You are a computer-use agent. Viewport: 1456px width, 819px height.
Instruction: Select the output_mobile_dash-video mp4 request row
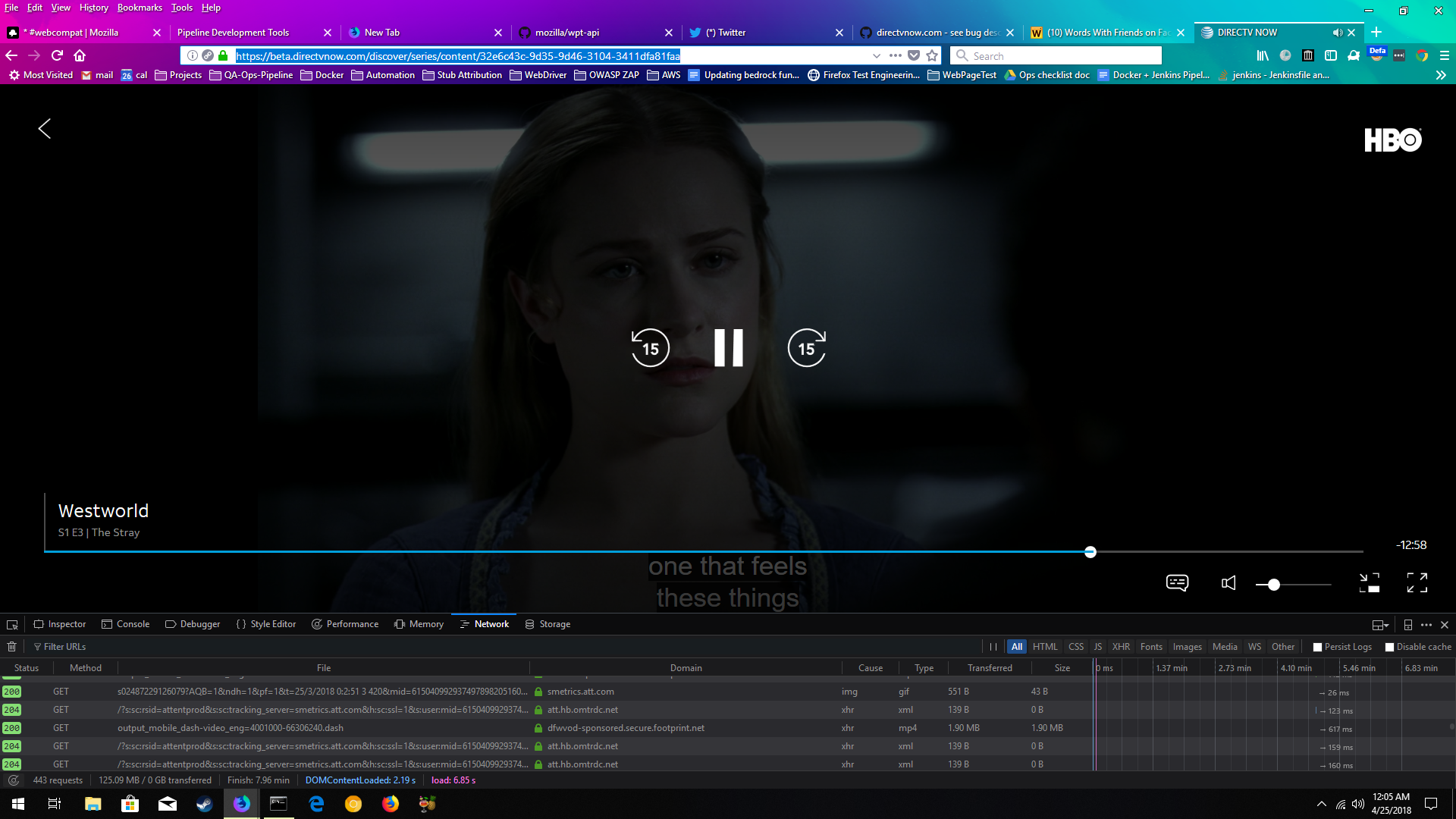tap(546, 728)
